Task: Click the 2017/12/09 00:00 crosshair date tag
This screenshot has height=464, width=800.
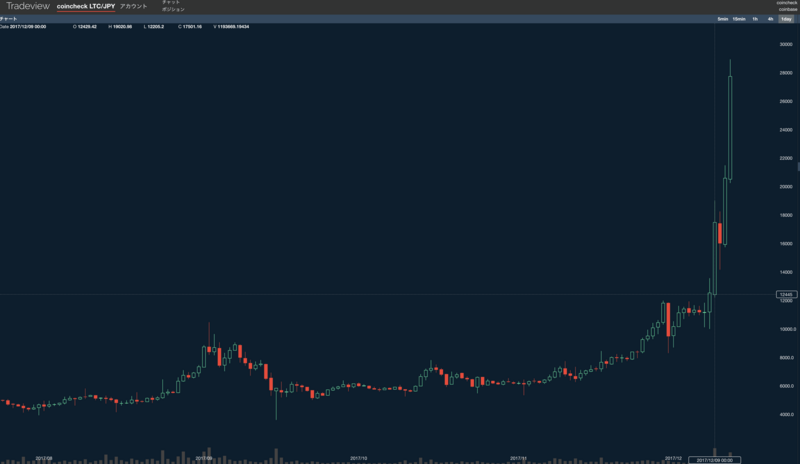Action: pos(714,460)
